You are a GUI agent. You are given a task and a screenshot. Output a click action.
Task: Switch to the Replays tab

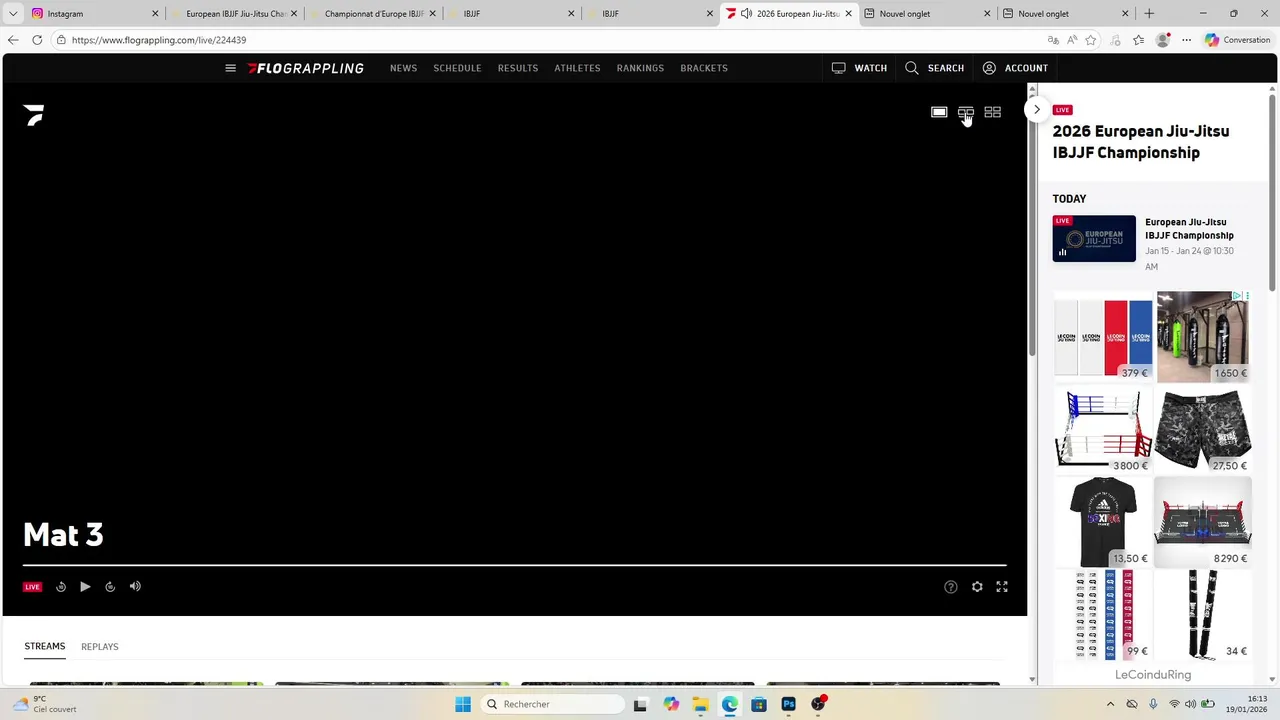coord(100,646)
